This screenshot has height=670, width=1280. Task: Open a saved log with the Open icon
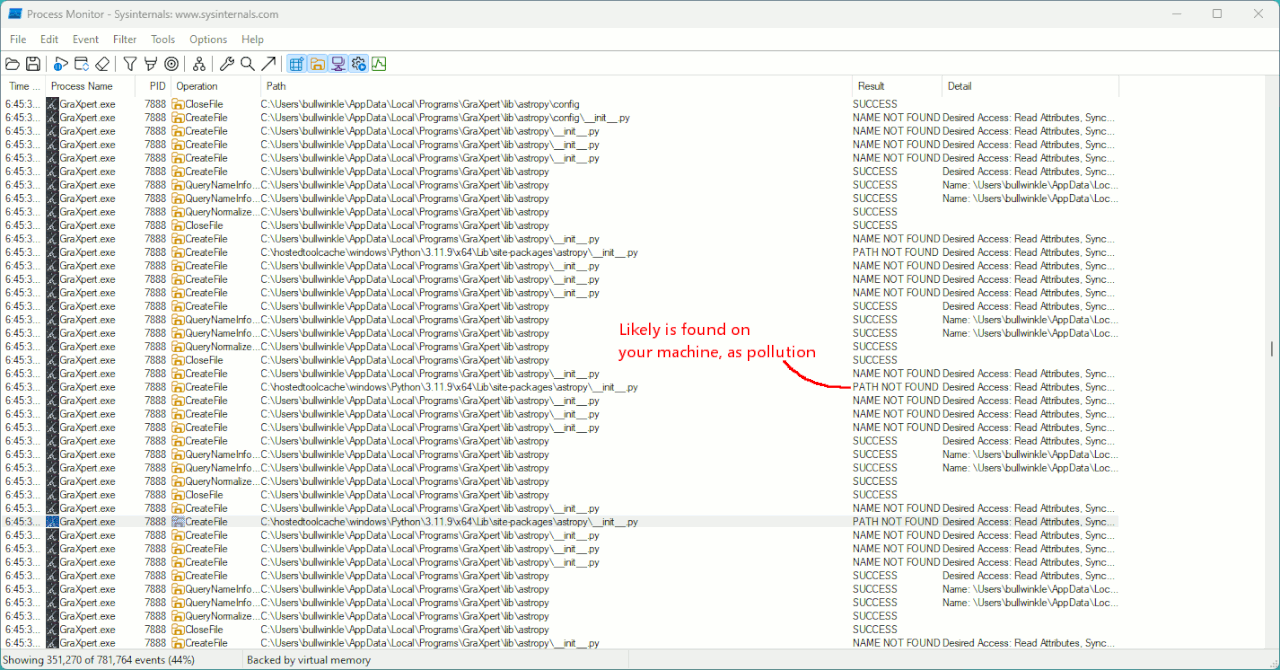click(13, 64)
